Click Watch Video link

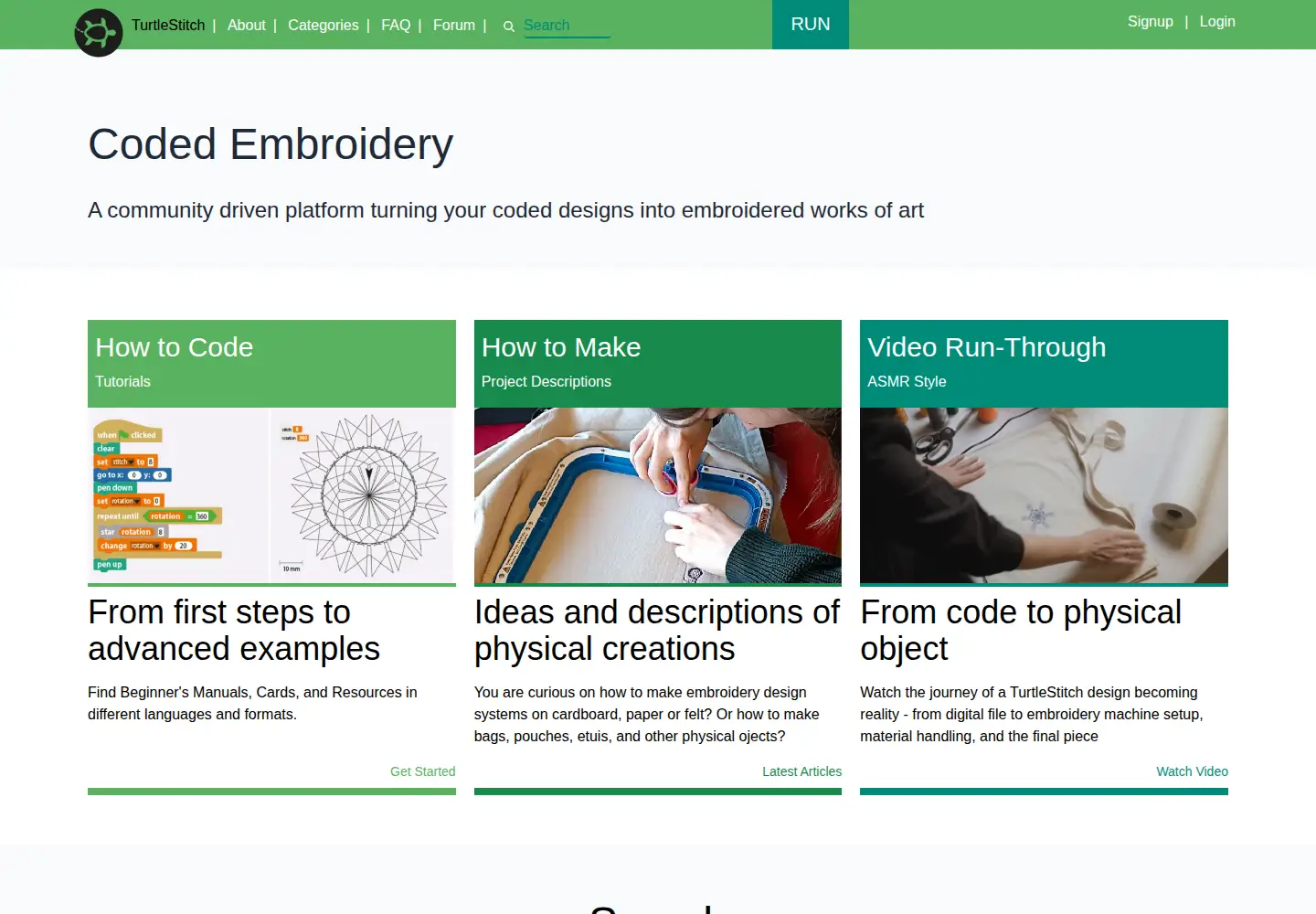point(1192,771)
